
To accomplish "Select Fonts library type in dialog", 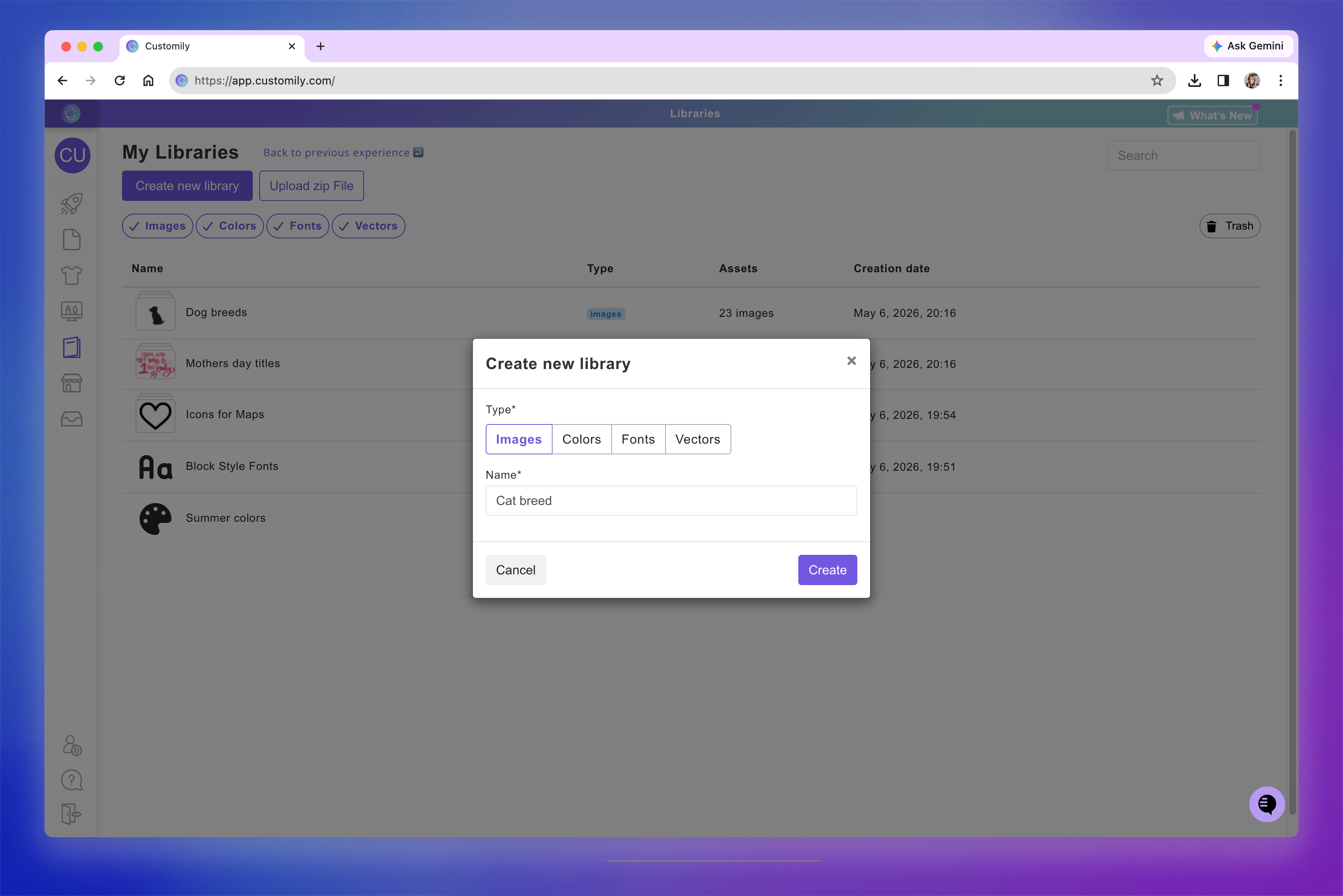I will coord(638,439).
